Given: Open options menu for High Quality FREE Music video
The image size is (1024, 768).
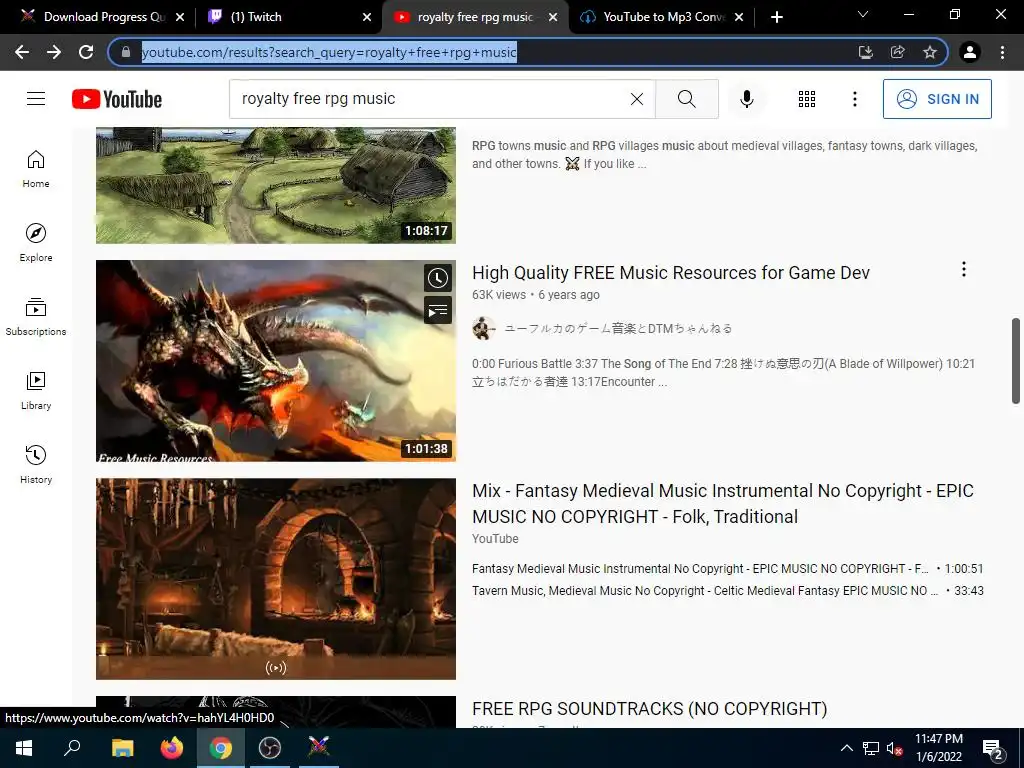Looking at the screenshot, I should point(963,269).
